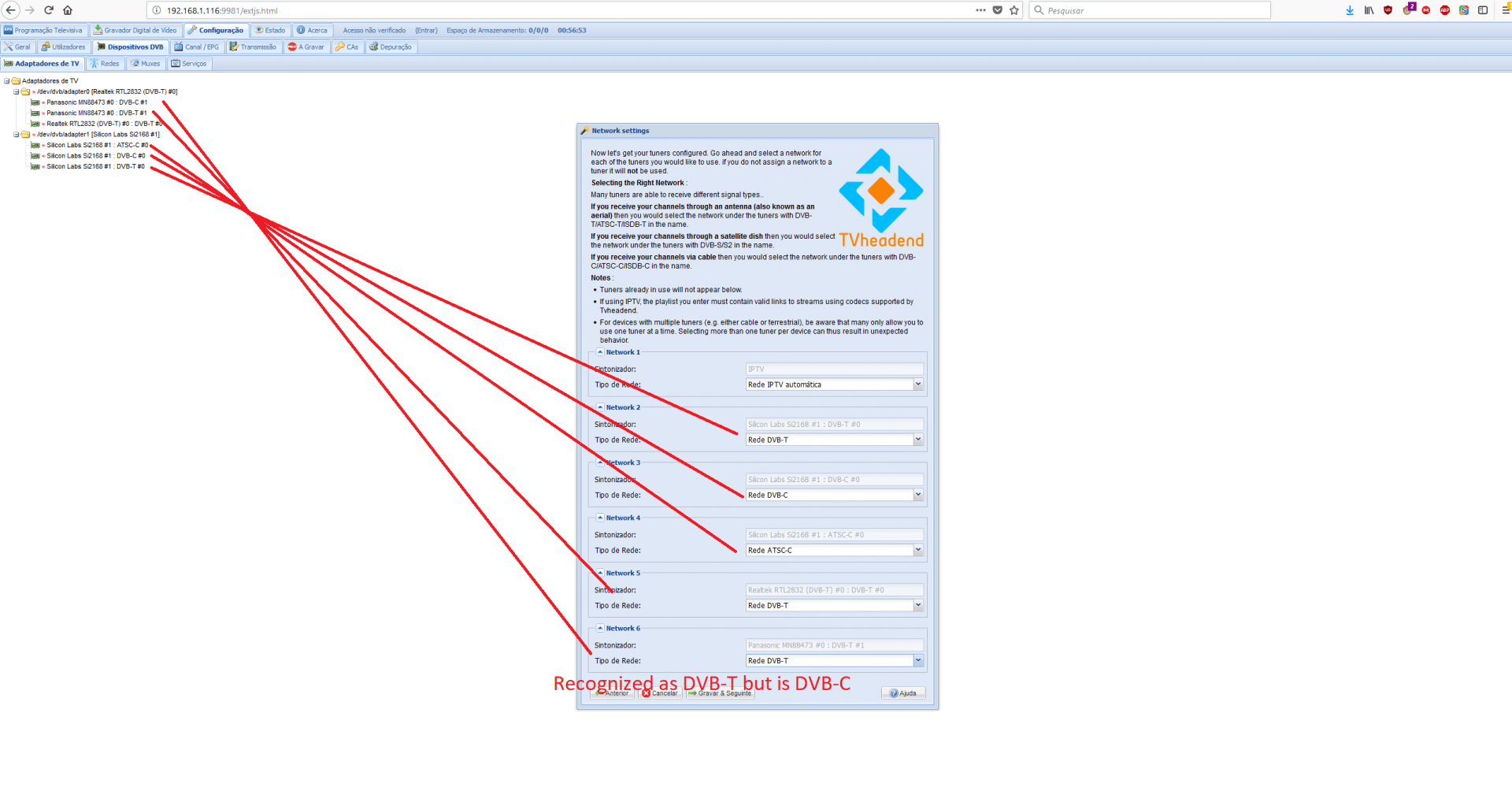
Task: Collapse the Network 6 fieldset toggle
Action: pos(600,628)
